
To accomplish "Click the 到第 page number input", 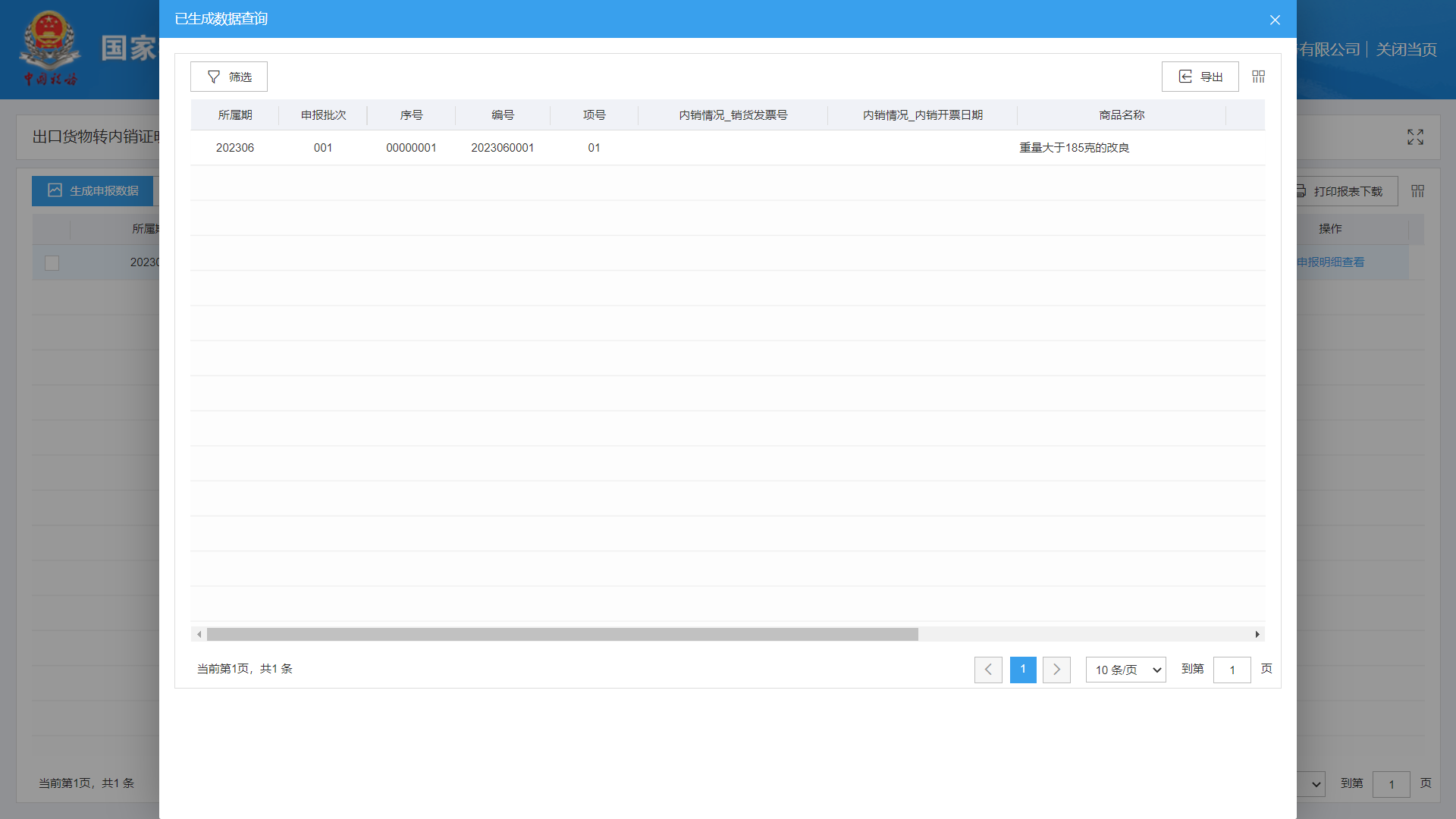I will coord(1232,670).
